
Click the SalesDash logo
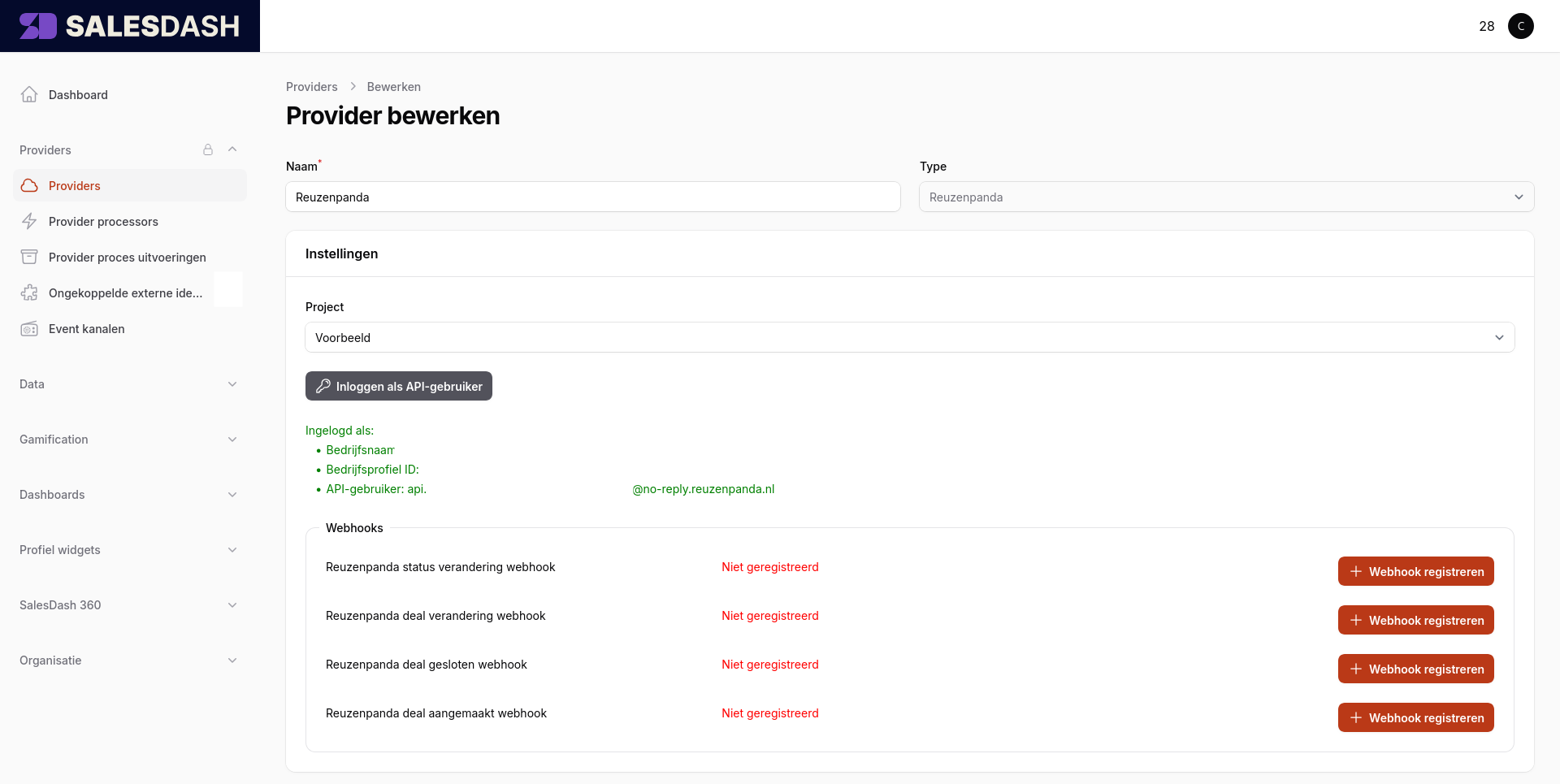130,26
